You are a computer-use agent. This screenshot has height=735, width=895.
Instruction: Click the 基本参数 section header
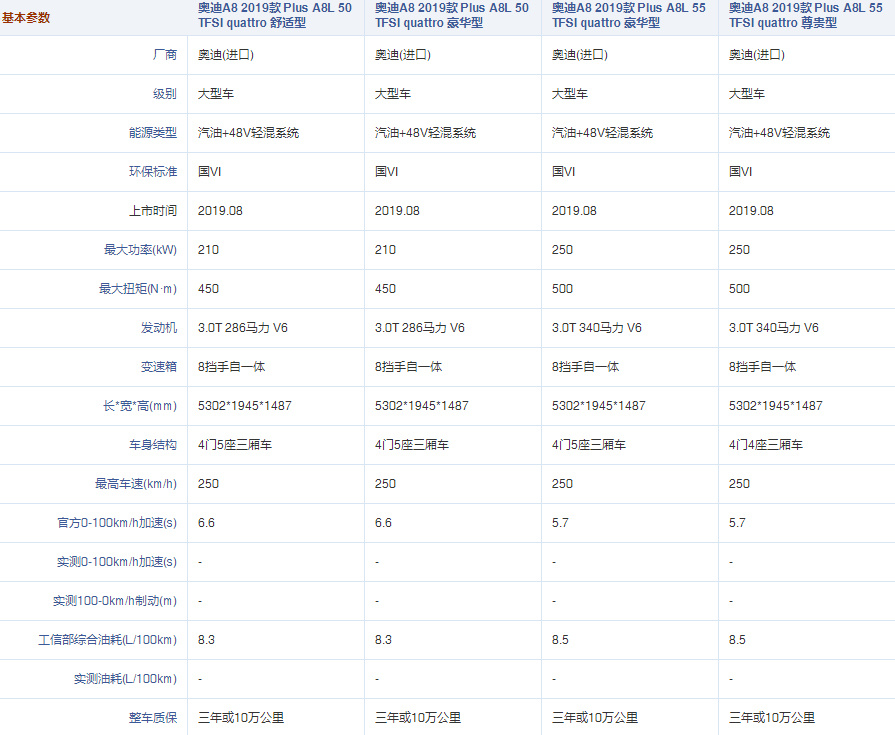tap(26, 18)
